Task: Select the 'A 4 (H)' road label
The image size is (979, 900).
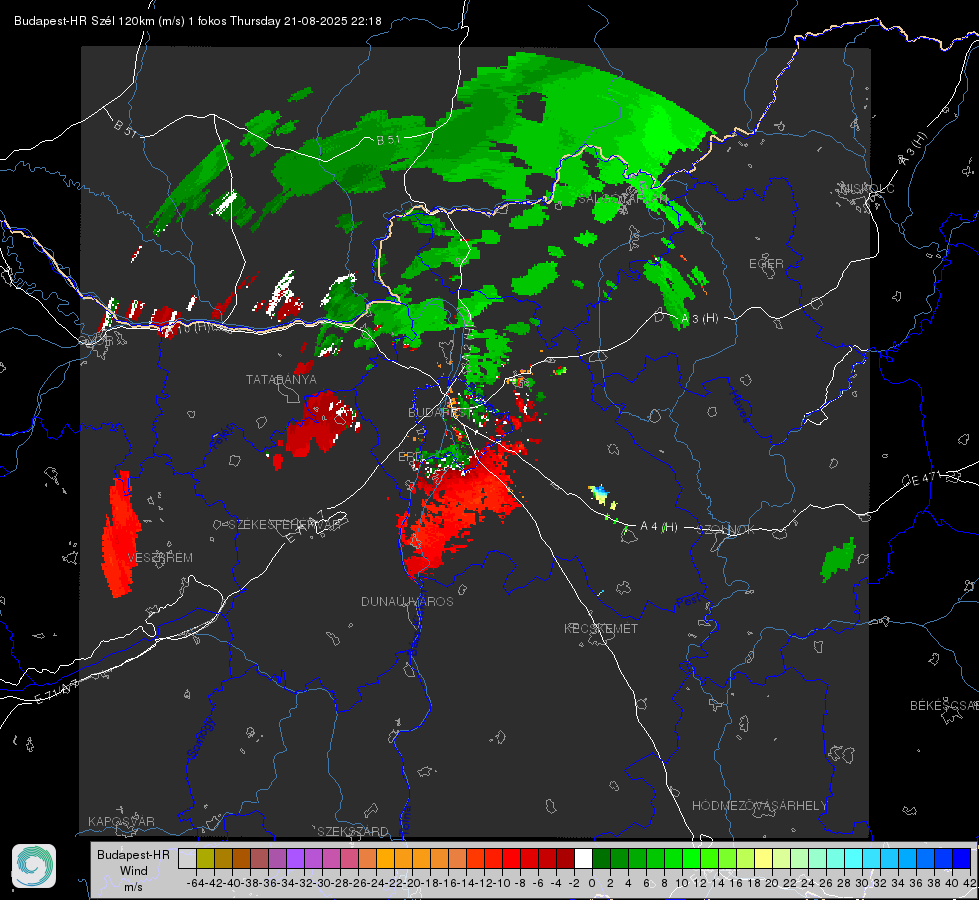Action: coord(659,527)
